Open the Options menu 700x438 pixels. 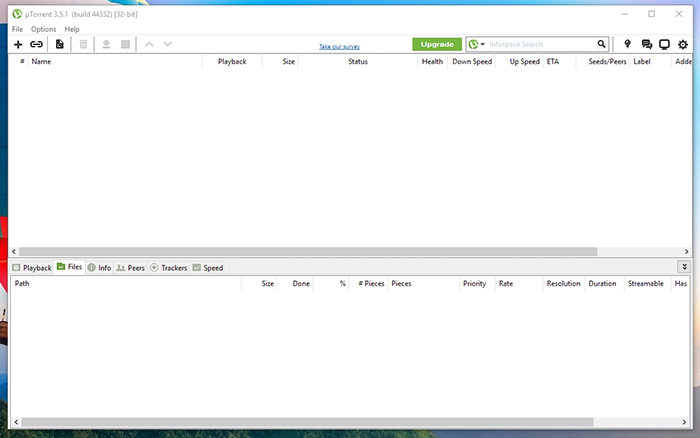[43, 29]
